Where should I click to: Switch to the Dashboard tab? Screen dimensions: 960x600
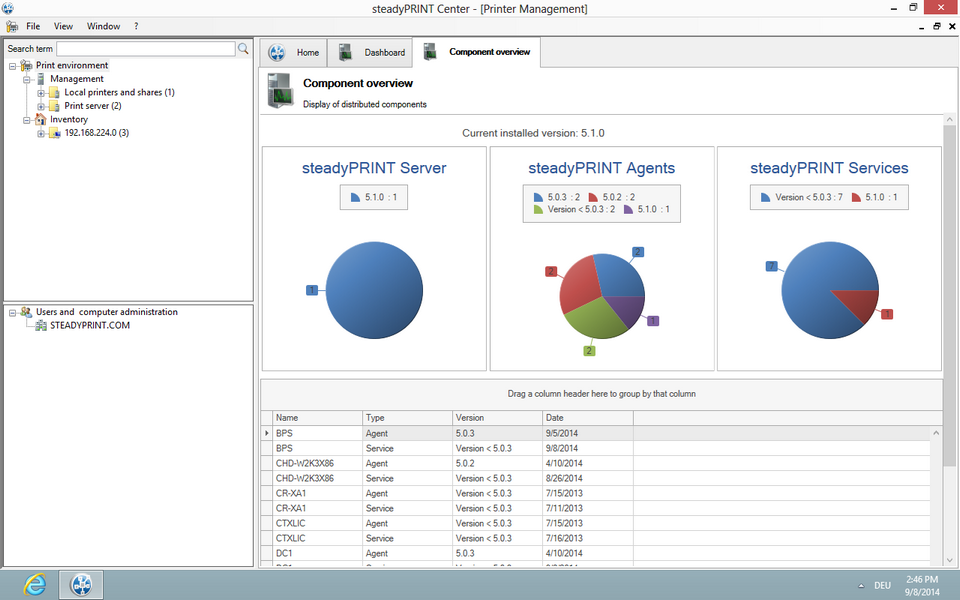[370, 53]
